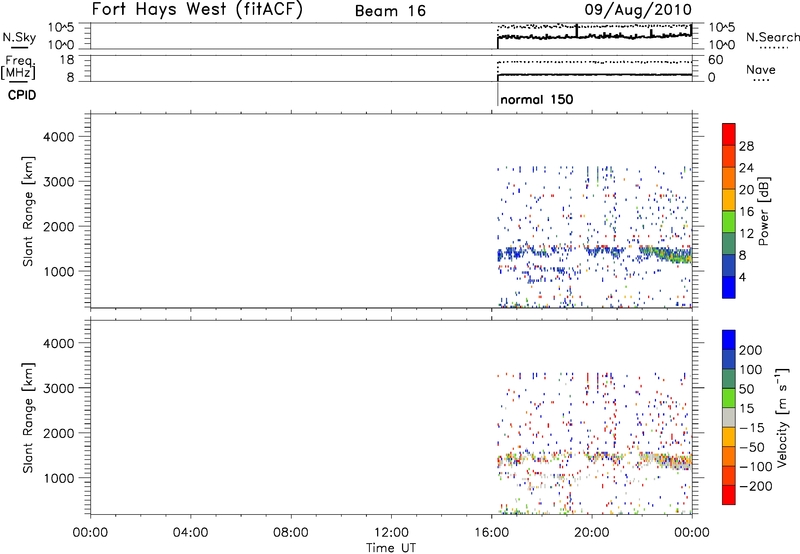This screenshot has height=554, width=800.
Task: Click the "16" label on Power color bar
Action: [746, 211]
